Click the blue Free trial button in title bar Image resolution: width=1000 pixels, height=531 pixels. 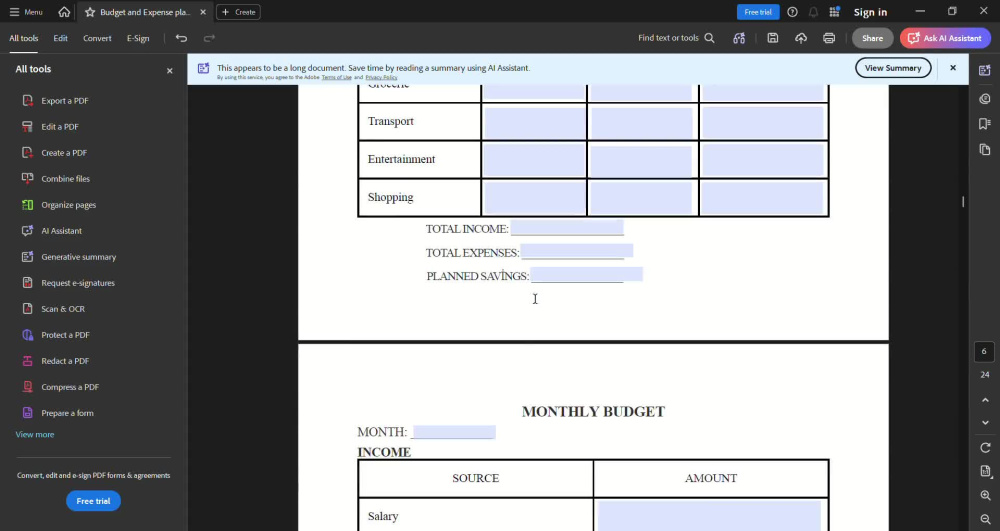pos(758,12)
